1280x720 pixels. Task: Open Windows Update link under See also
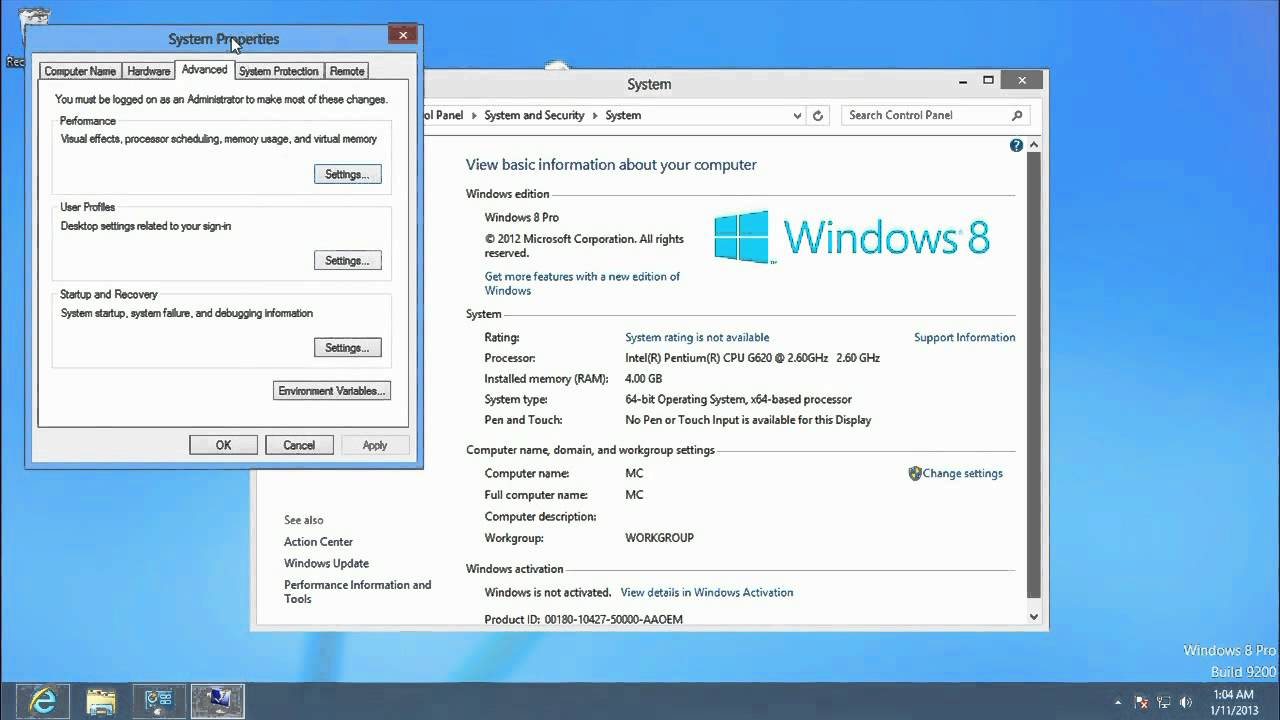(x=326, y=563)
